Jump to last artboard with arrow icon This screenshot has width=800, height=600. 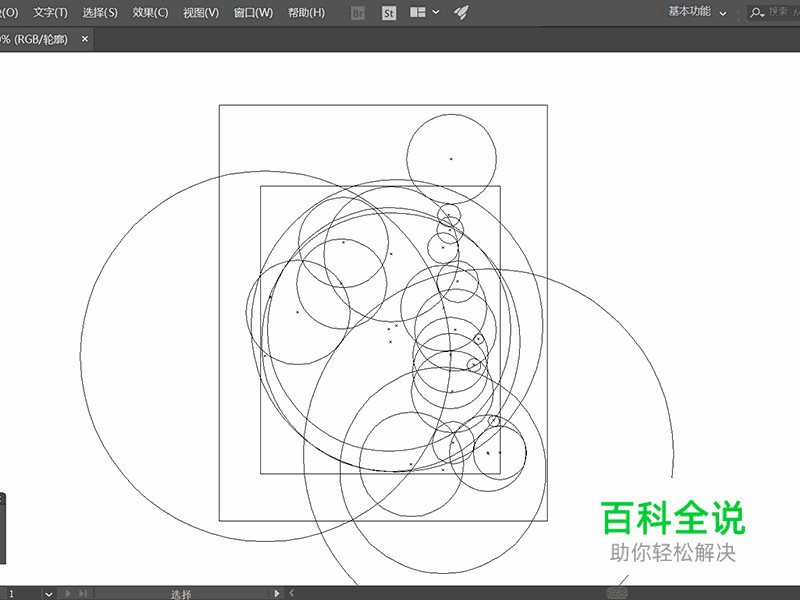(x=84, y=592)
